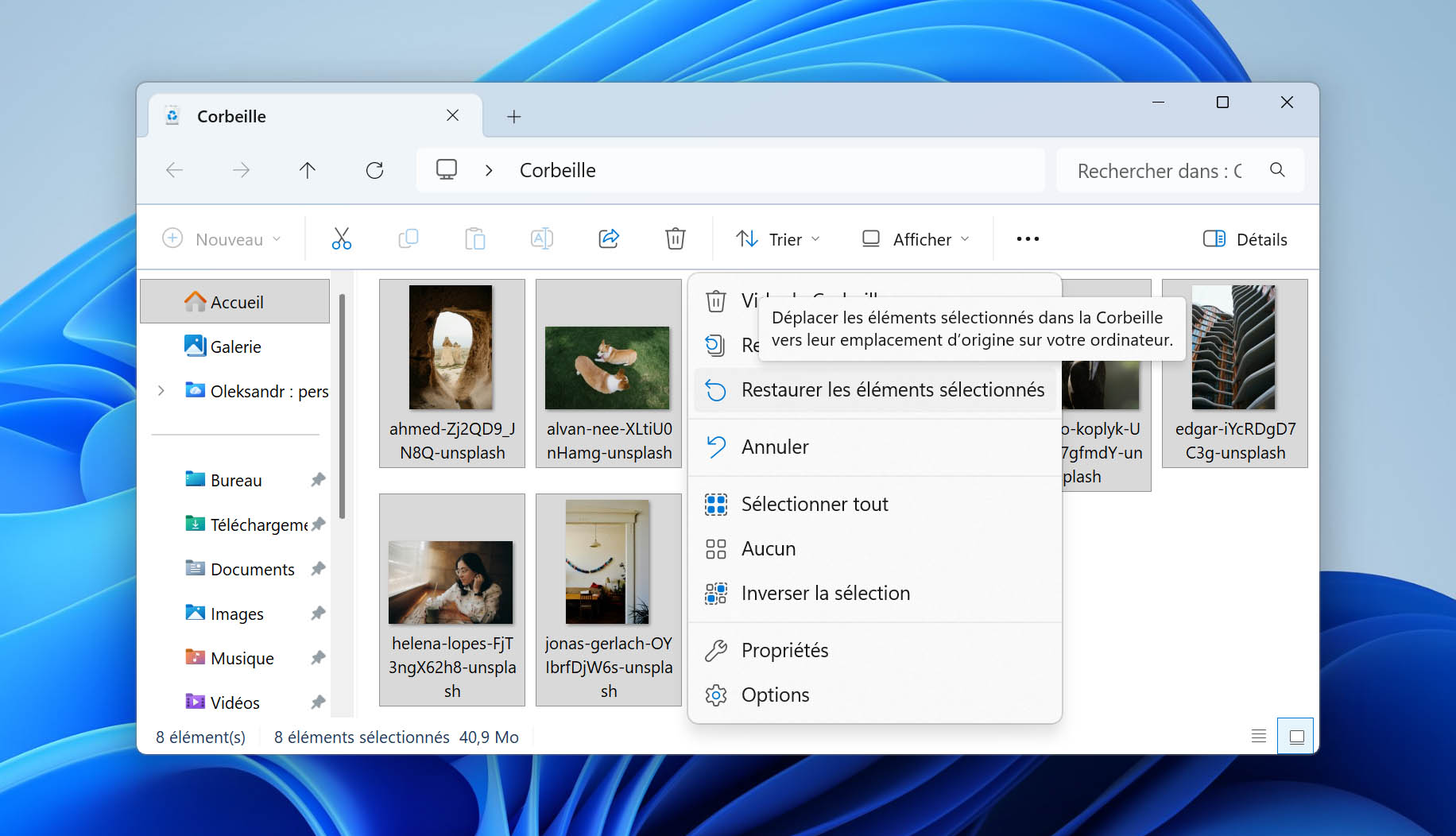1456x836 pixels.
Task: Open the Trier sort dropdown
Action: click(778, 239)
